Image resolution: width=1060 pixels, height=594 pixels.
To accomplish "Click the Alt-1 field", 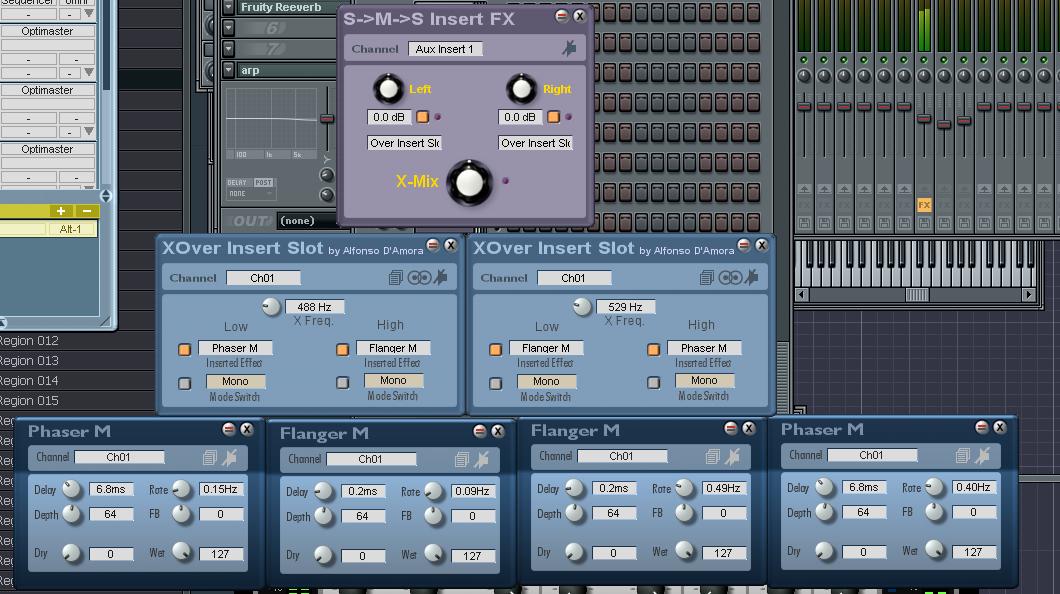I will tap(70, 229).
